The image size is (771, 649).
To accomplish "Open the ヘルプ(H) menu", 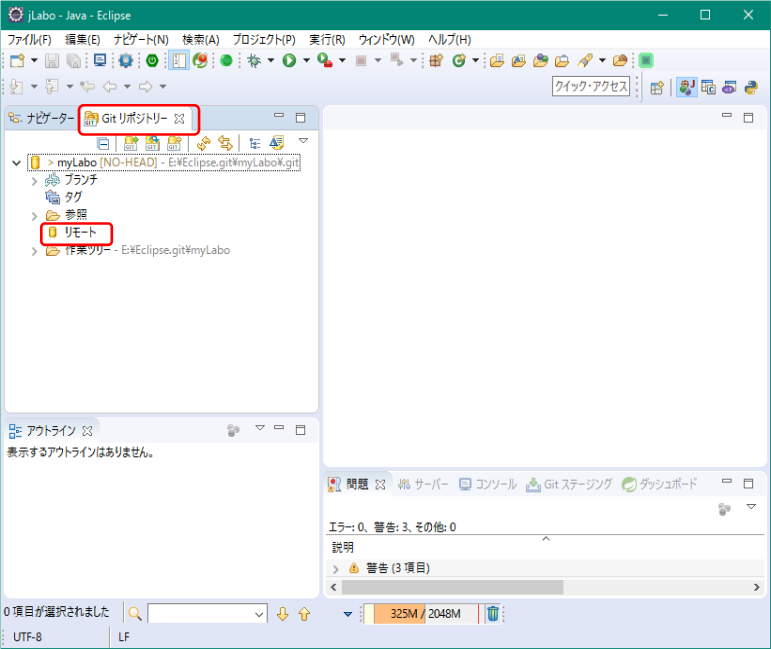I will point(449,40).
